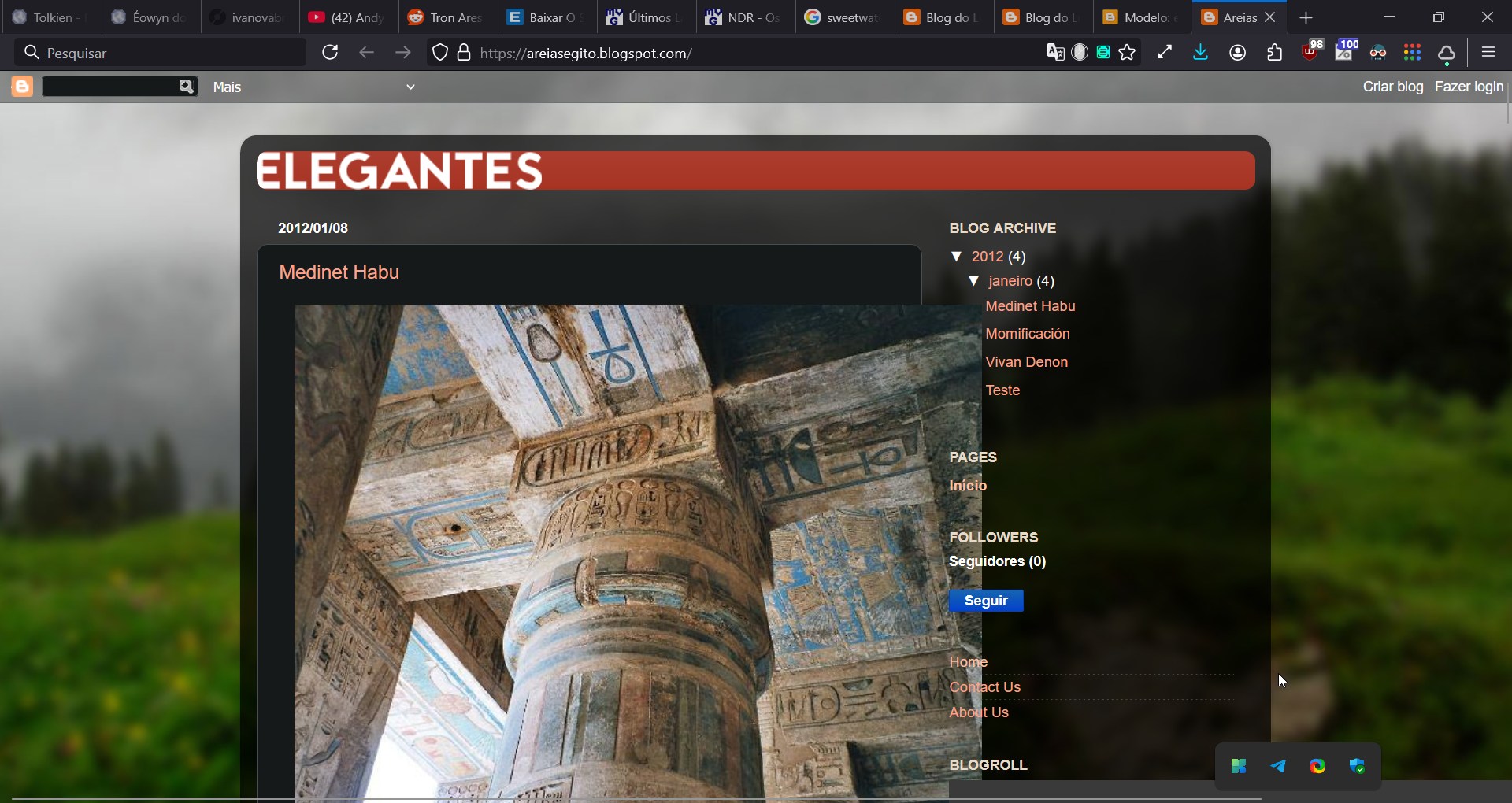Open the Telegram tray icon
The image size is (1512, 803).
[x=1278, y=766]
